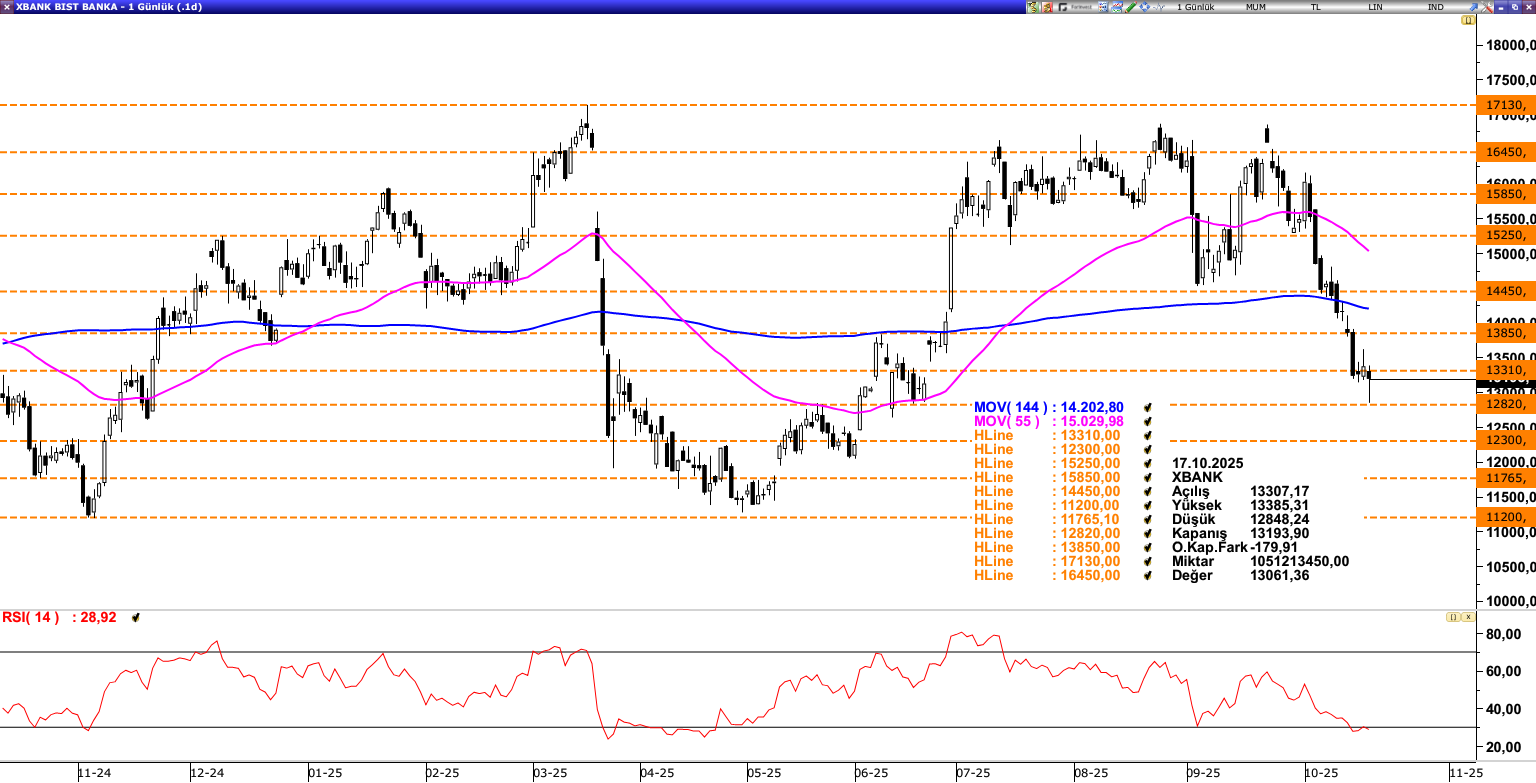Select the pencil drawing tool in the toolbar

pyautogui.click(x=1129, y=6)
